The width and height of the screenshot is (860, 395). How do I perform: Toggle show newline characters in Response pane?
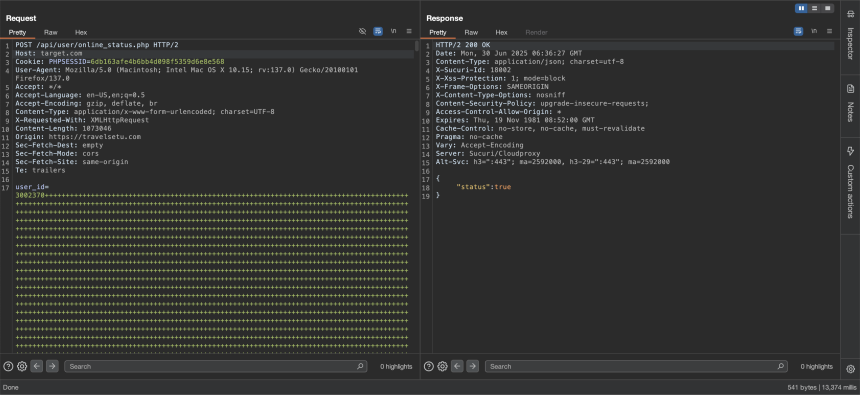(814, 32)
